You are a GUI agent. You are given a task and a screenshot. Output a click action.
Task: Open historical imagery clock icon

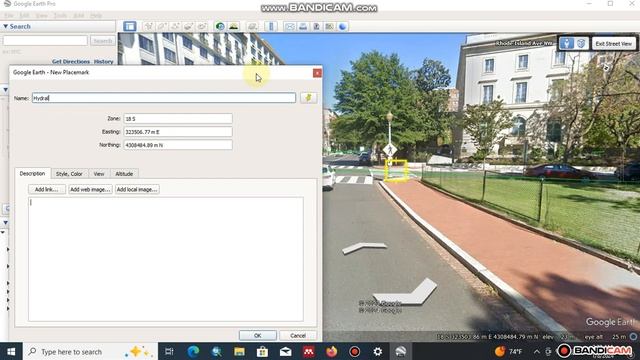click(x=220, y=27)
